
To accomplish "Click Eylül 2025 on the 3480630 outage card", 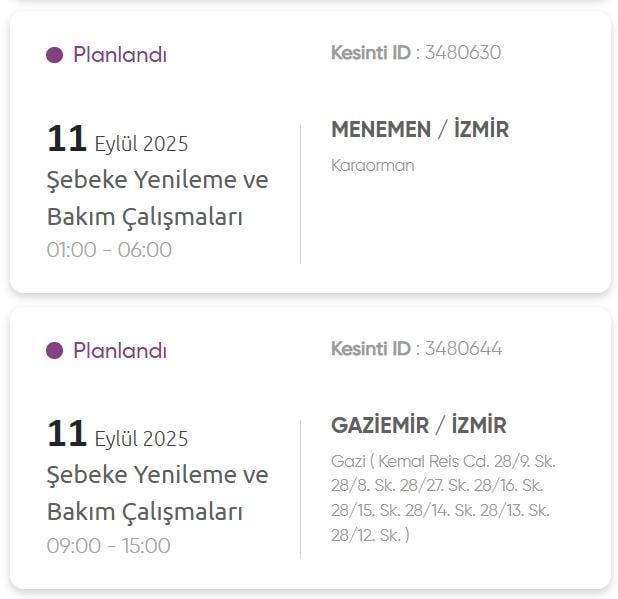I will (x=141, y=144).
